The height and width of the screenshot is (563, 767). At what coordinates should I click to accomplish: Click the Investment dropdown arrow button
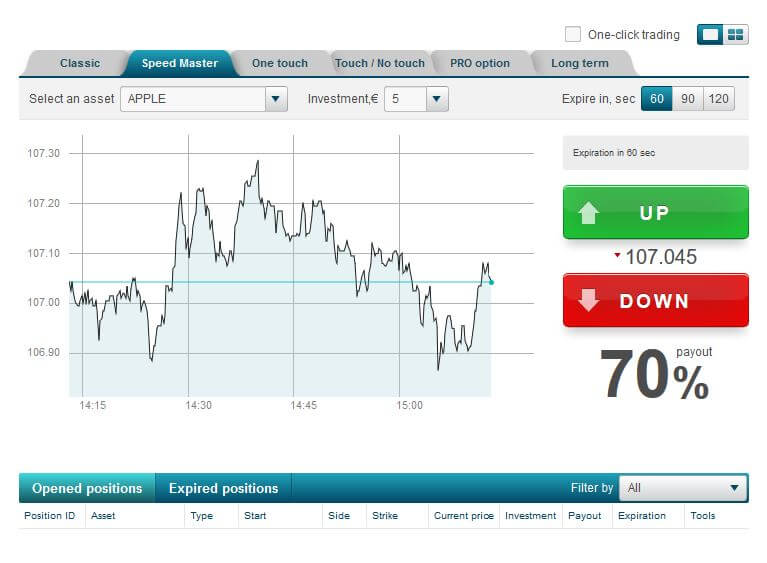[x=437, y=99]
